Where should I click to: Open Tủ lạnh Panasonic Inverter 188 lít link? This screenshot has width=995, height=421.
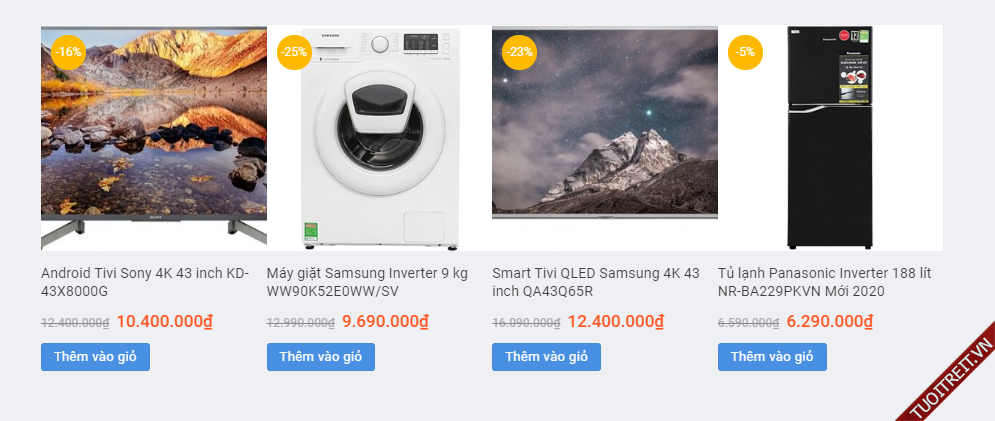[824, 282]
